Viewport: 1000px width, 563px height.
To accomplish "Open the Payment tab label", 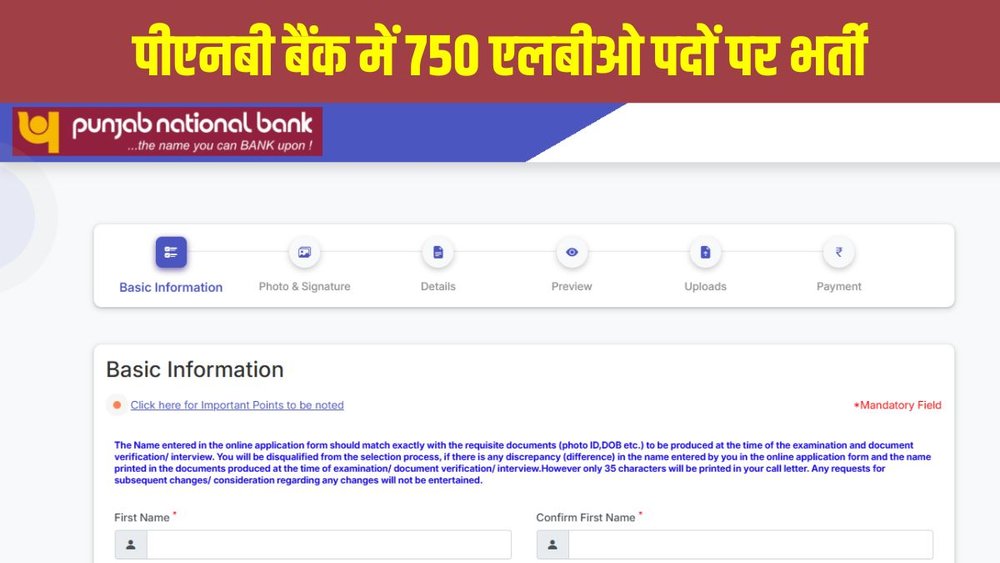I will pos(839,287).
